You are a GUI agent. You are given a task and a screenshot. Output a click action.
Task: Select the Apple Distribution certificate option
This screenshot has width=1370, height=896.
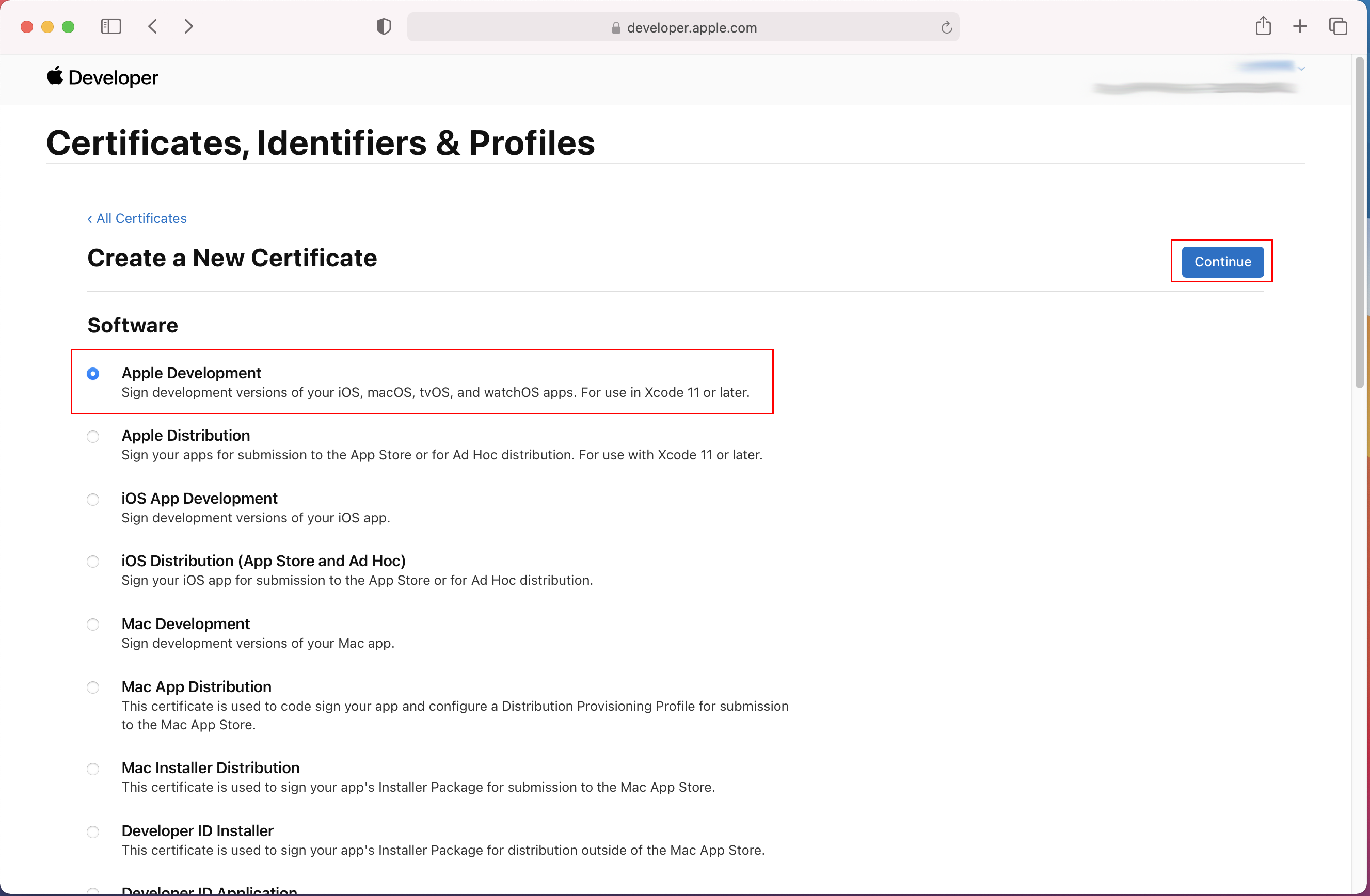(x=93, y=436)
